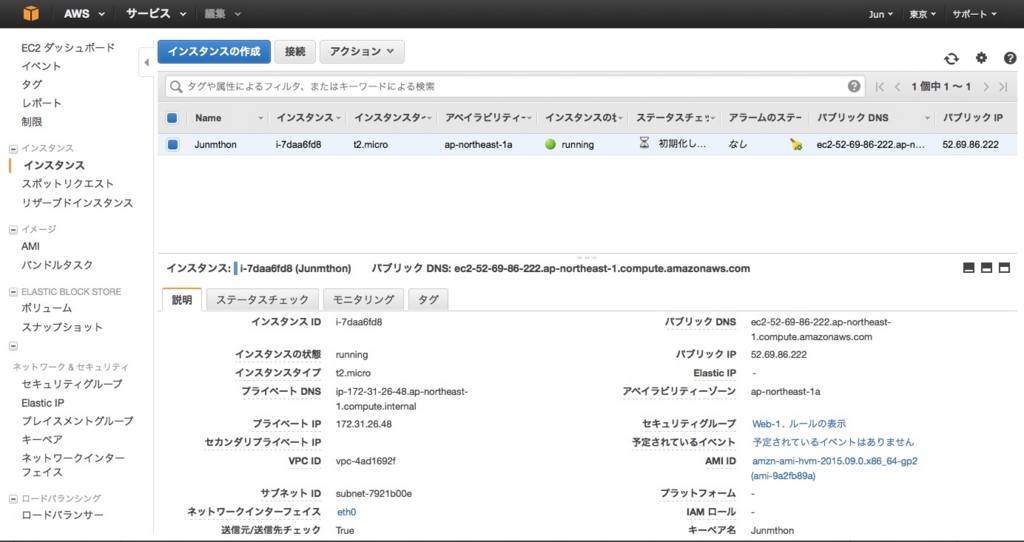Open スナップショット in sidebar

[x=62, y=327]
